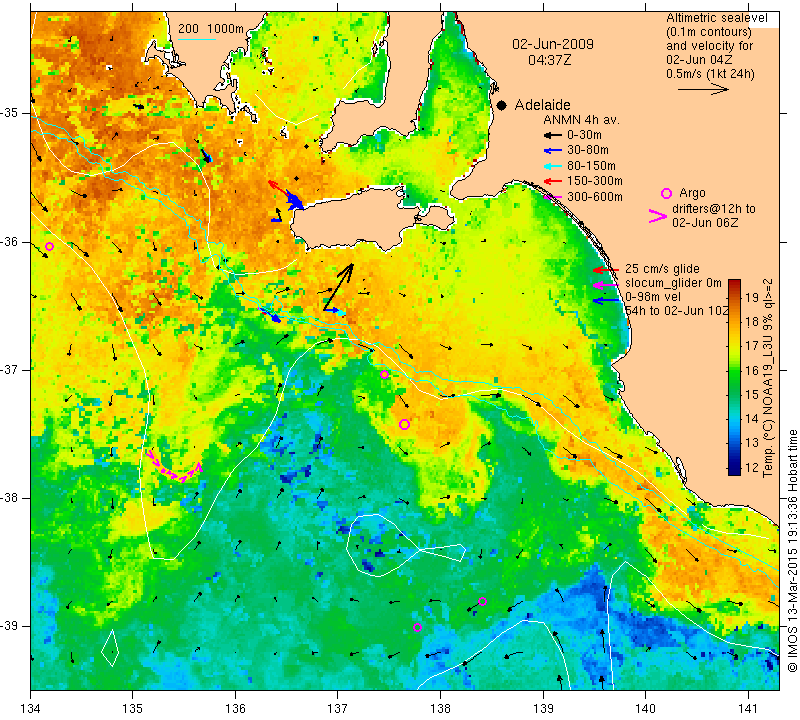Click the red 25 cm/s glide arrow
The width and height of the screenshot is (800, 720).
[x=606, y=270]
